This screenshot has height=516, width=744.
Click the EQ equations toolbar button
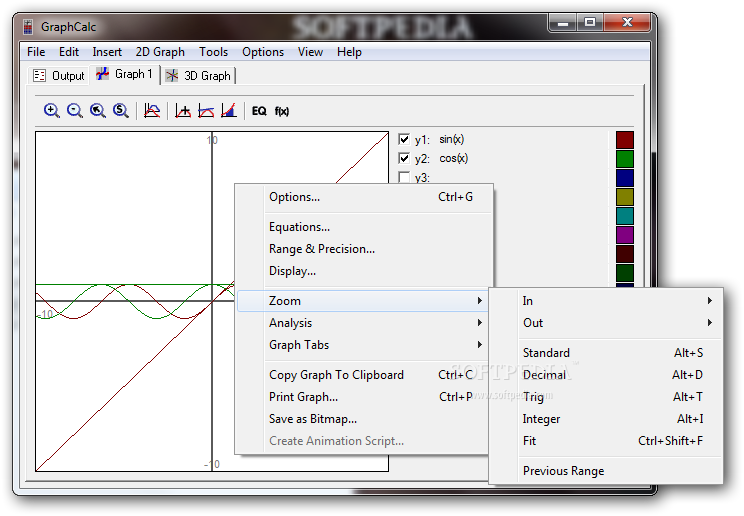[x=259, y=111]
